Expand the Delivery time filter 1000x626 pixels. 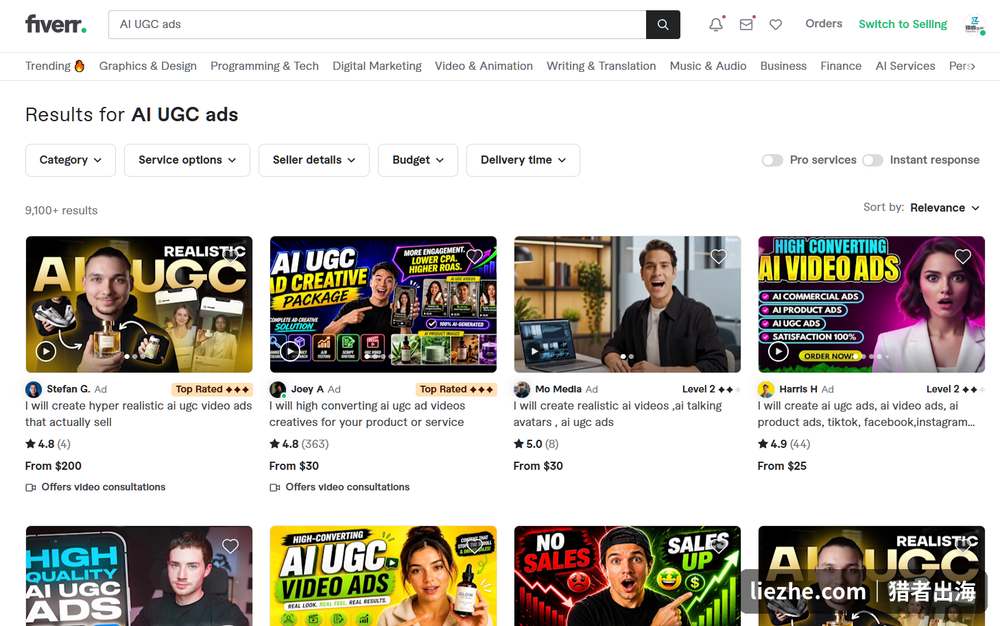coord(523,160)
